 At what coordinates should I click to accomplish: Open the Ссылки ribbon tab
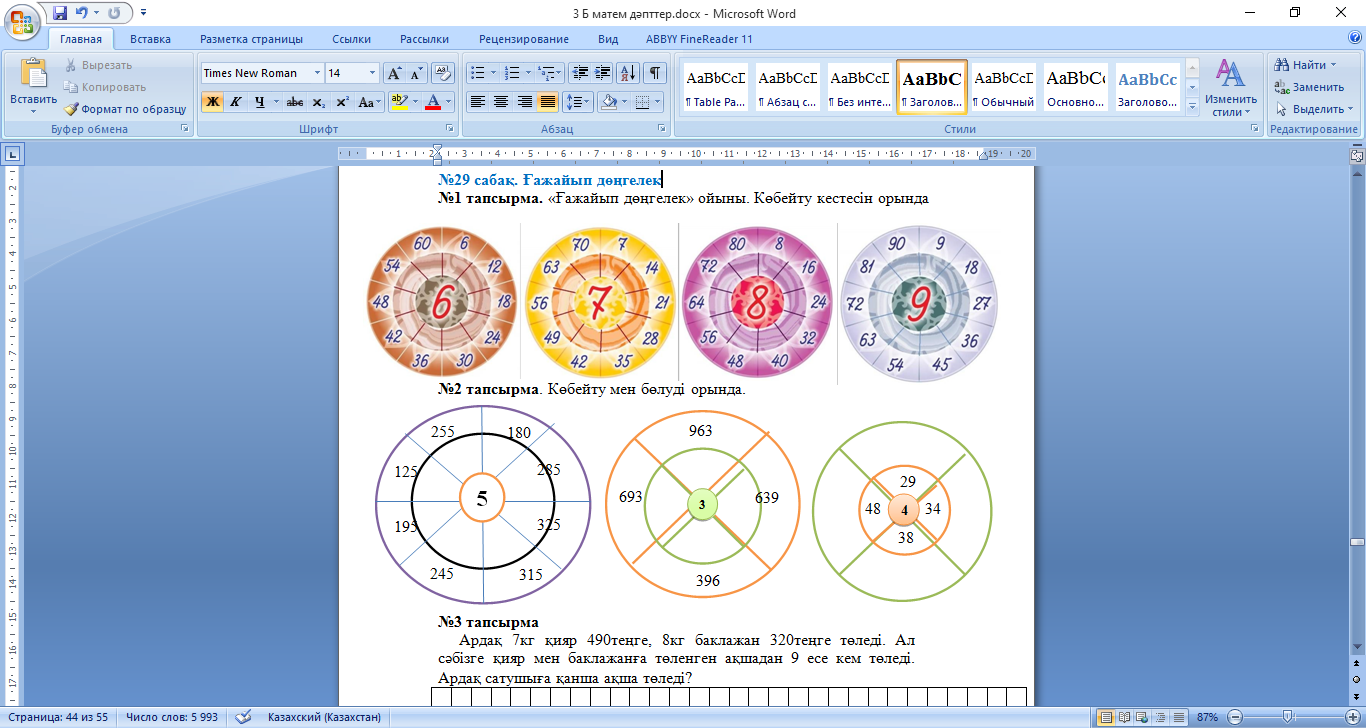(x=351, y=39)
